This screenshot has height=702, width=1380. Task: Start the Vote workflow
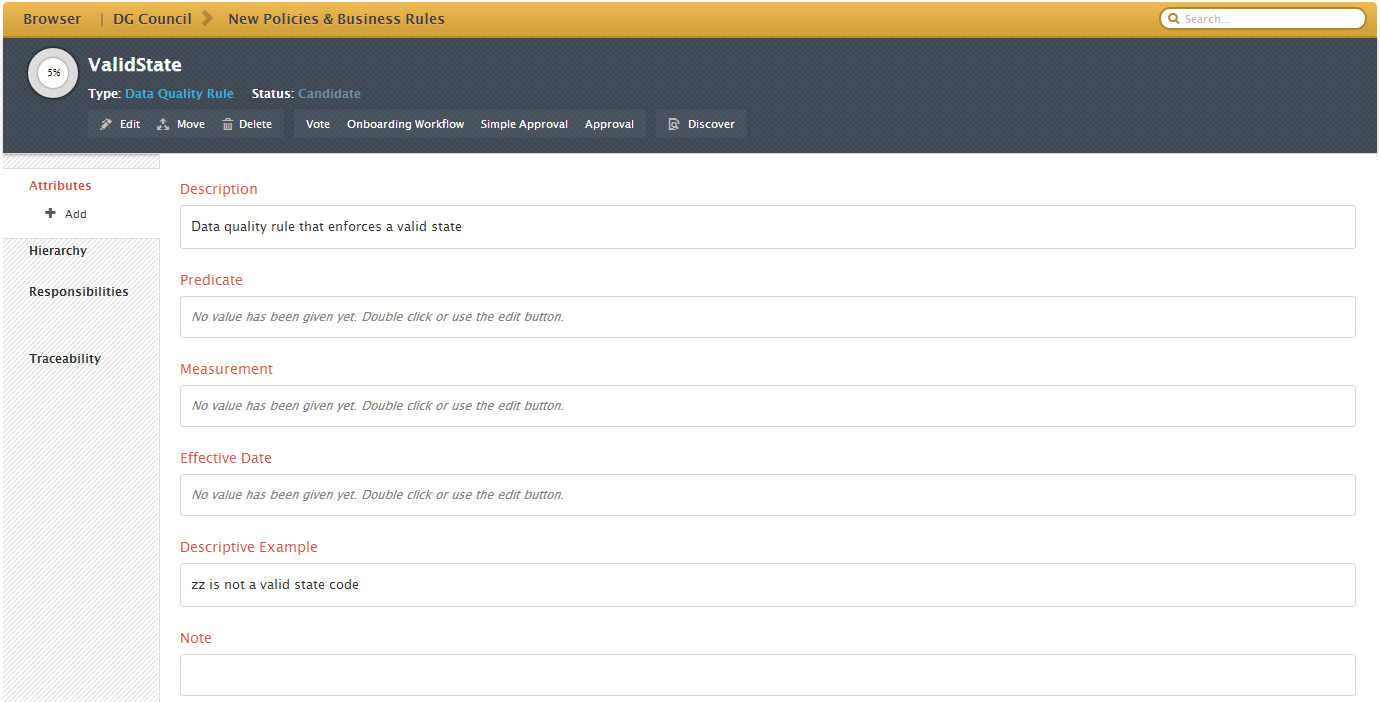(318, 124)
